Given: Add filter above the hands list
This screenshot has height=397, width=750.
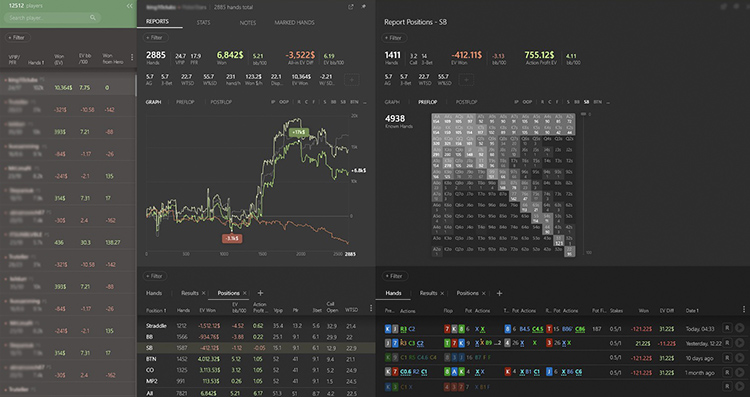Looking at the screenshot, I should point(394,276).
